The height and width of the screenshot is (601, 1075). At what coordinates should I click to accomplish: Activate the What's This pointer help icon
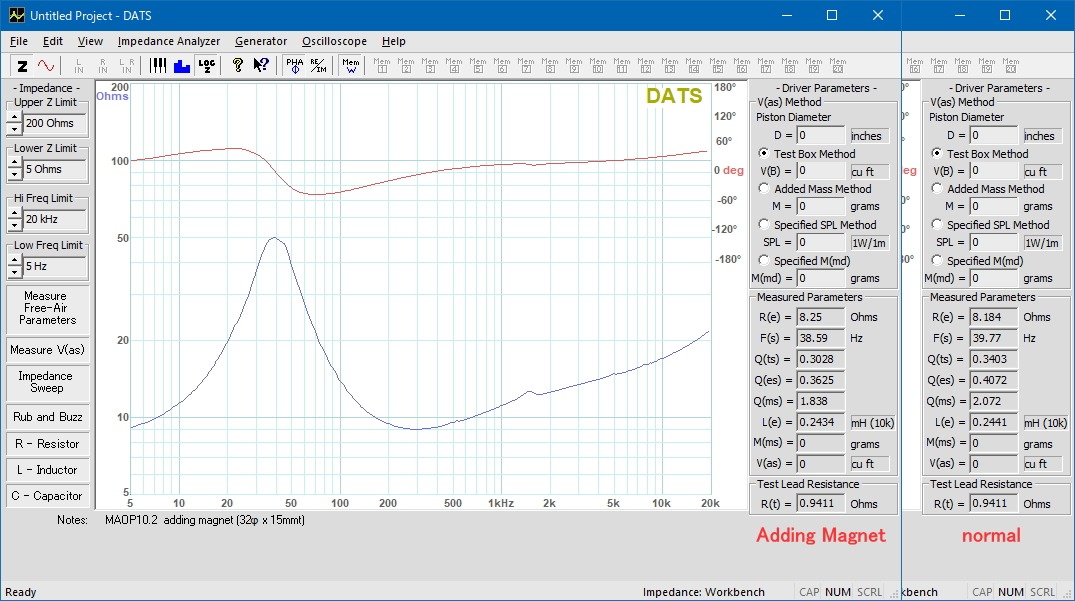pyautogui.click(x=261, y=66)
